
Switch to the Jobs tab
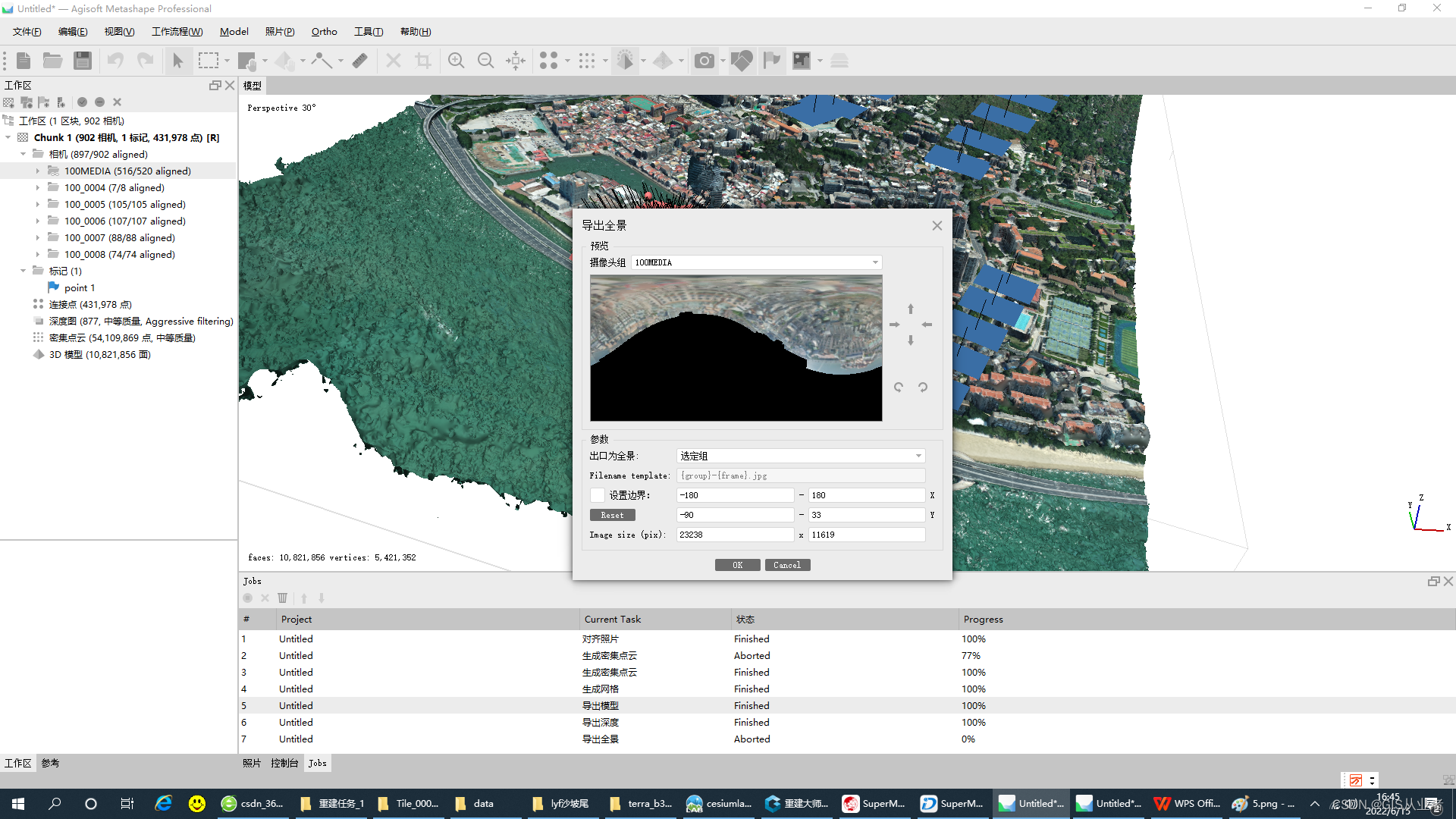pyautogui.click(x=318, y=763)
